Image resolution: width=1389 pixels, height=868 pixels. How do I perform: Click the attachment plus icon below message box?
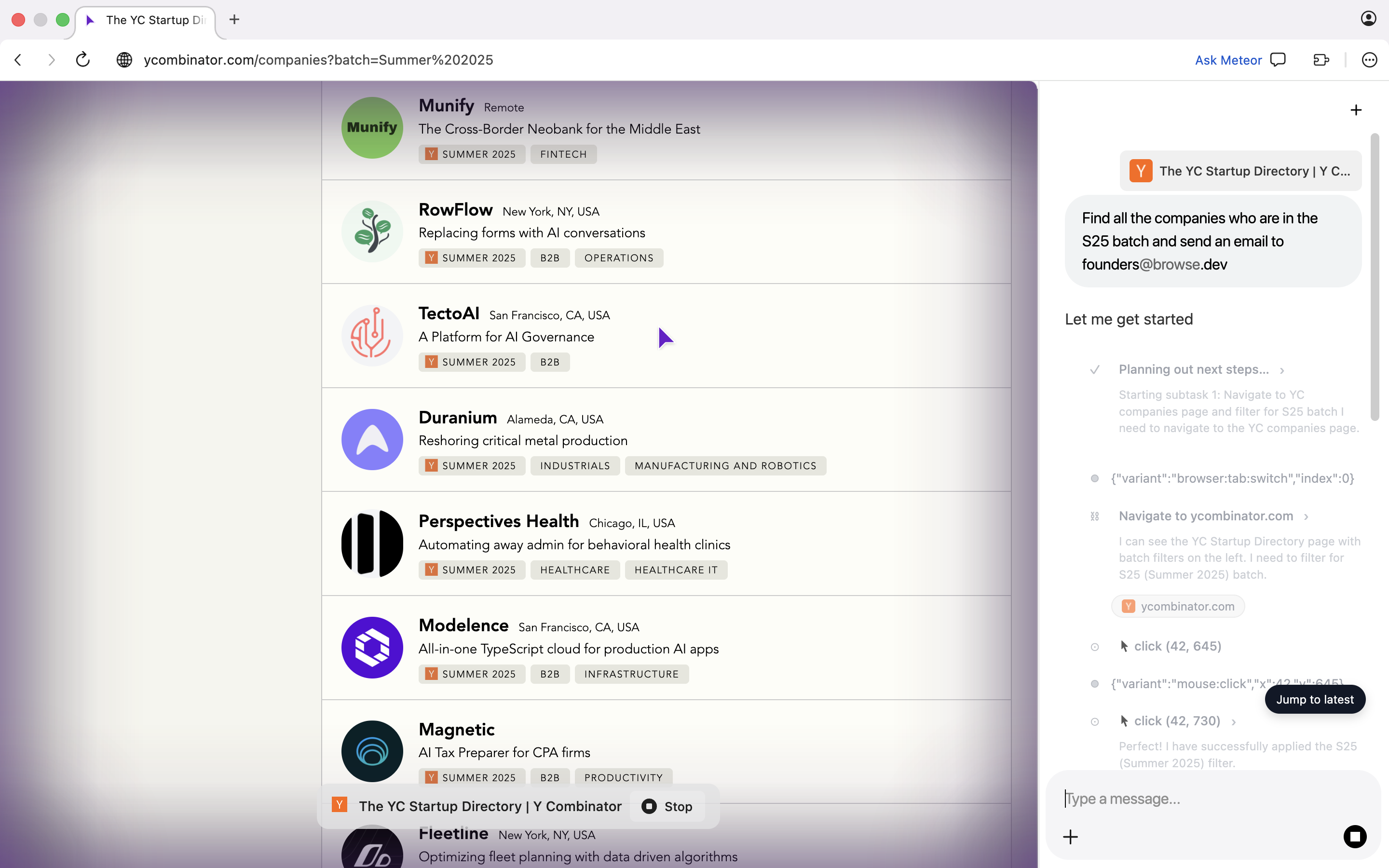1070,837
